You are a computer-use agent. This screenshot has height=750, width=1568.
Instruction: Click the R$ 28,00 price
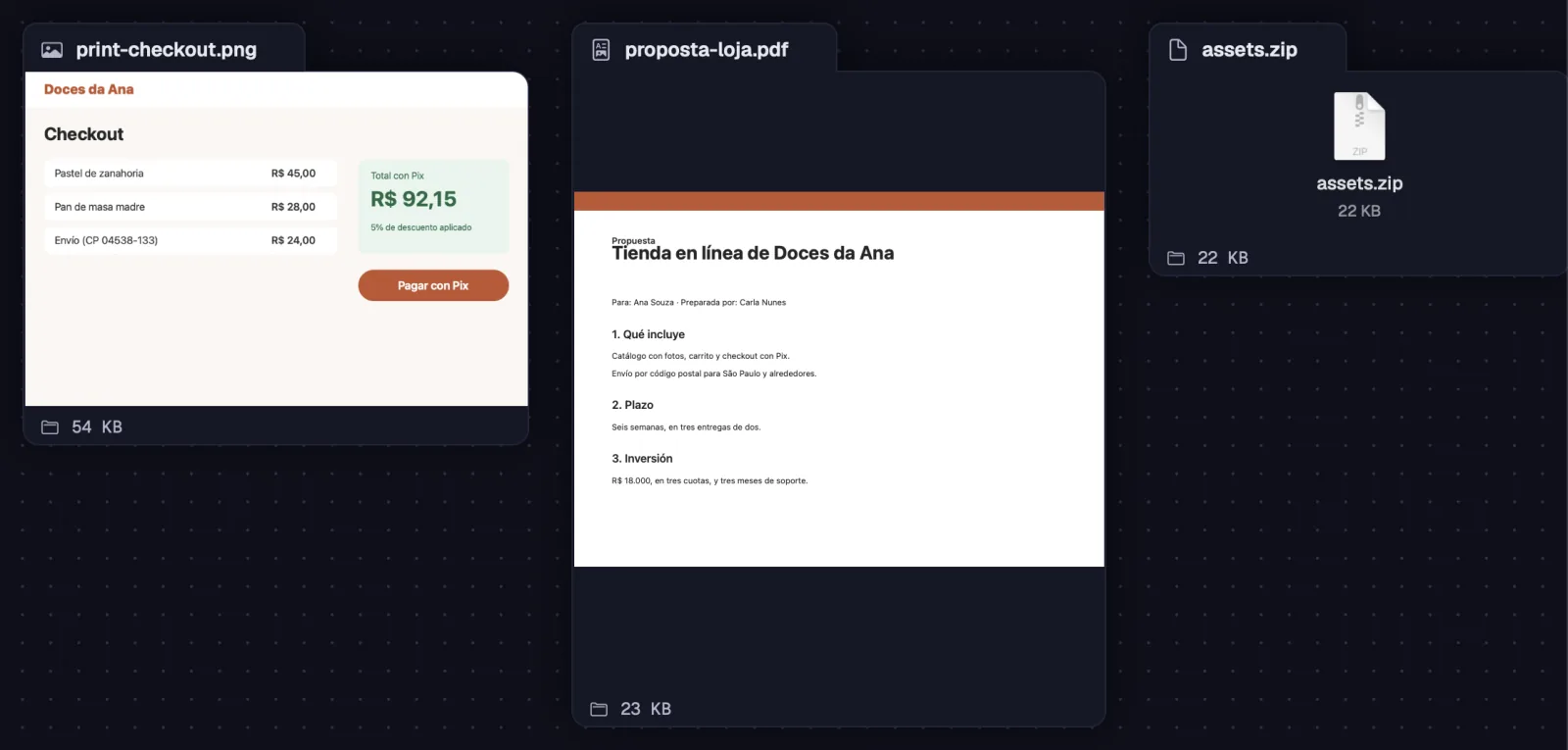coord(293,207)
